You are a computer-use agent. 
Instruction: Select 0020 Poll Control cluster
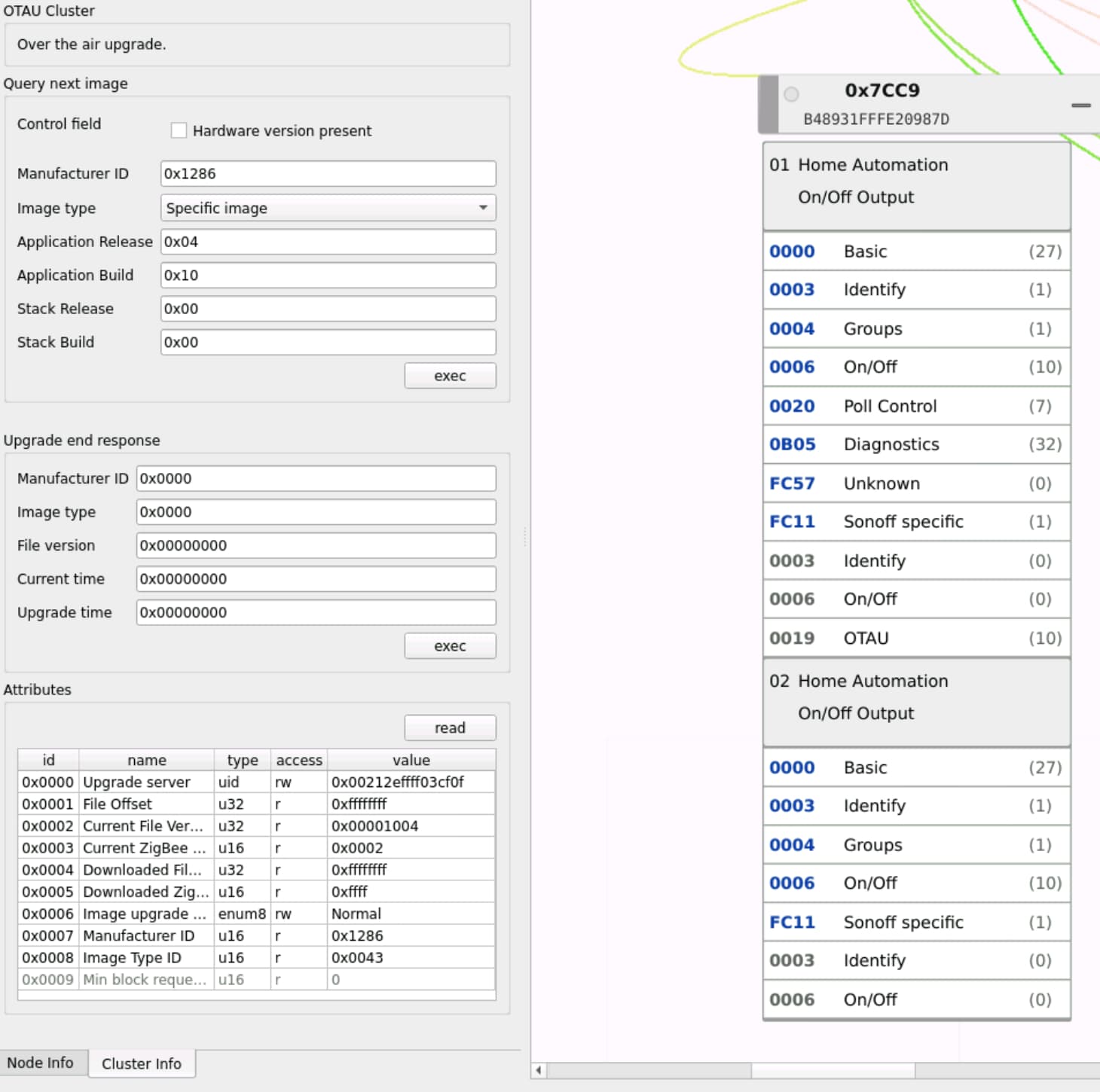coord(915,406)
